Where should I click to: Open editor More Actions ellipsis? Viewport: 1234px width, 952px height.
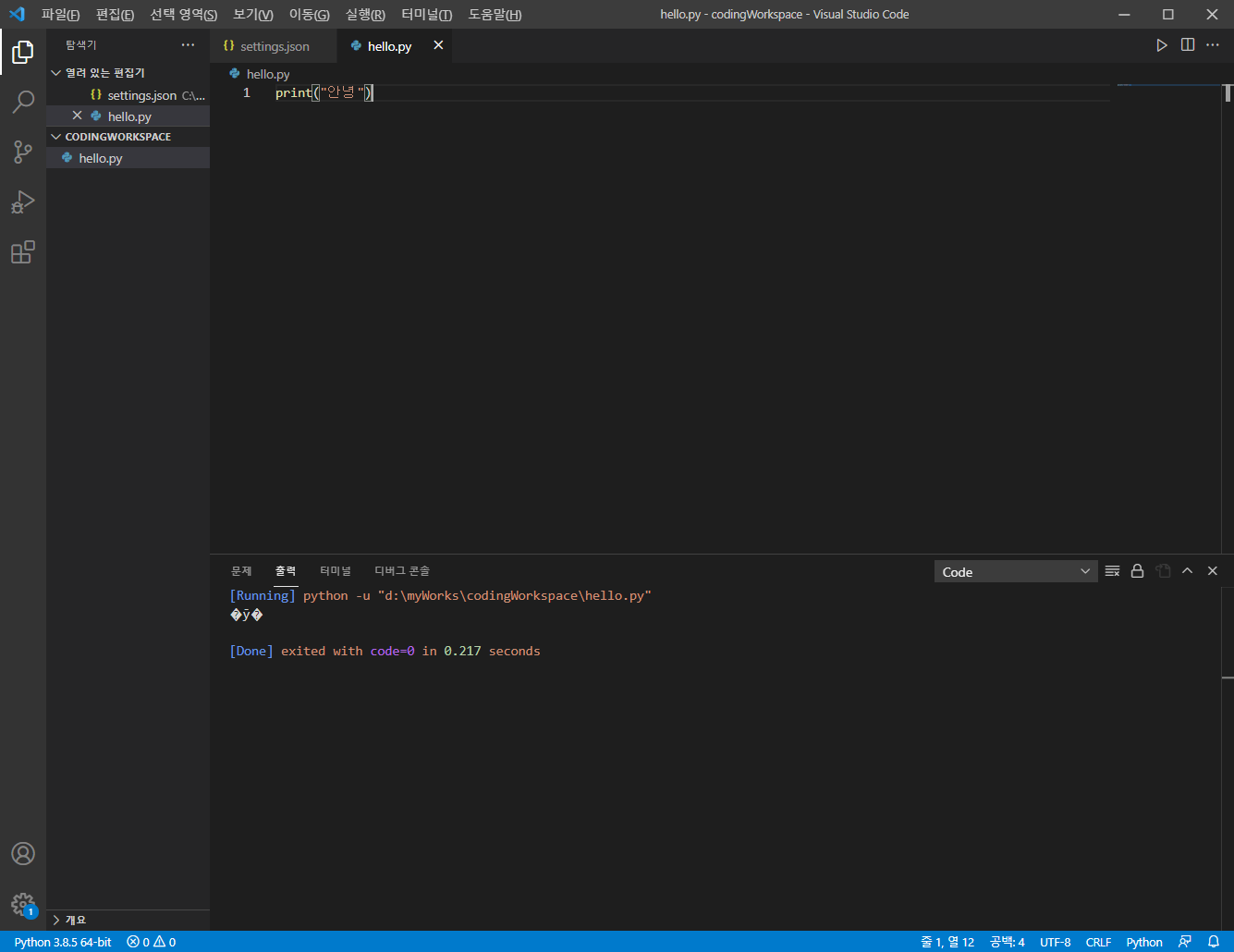coord(1213,45)
